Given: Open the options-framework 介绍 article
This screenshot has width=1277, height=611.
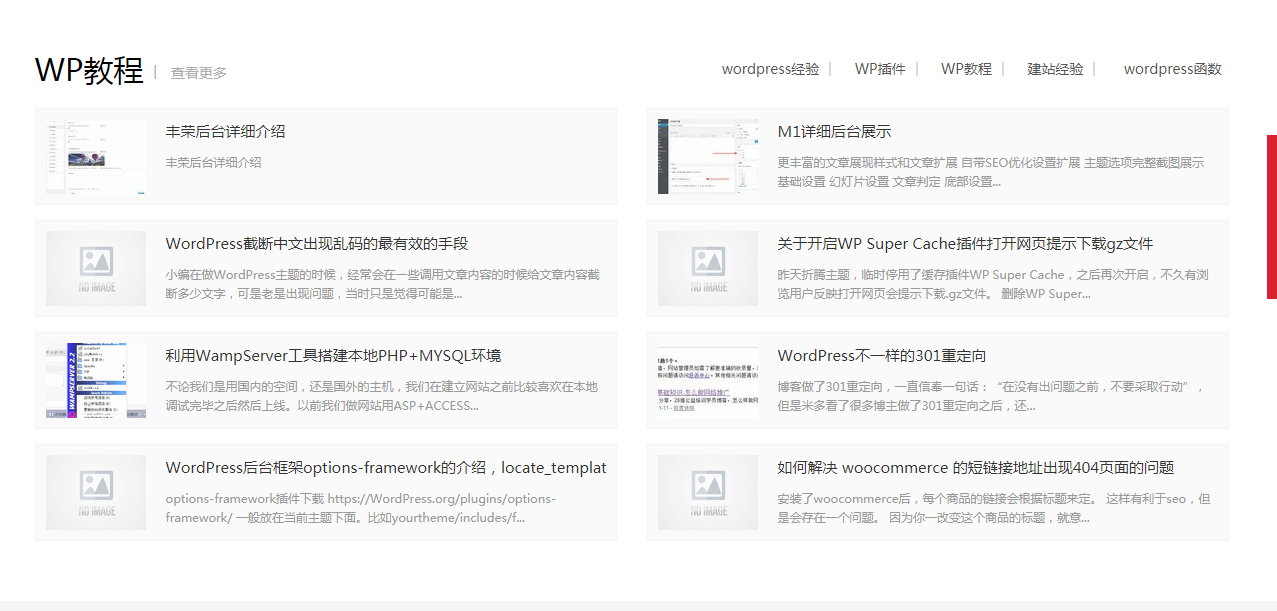Looking at the screenshot, I should click(385, 467).
